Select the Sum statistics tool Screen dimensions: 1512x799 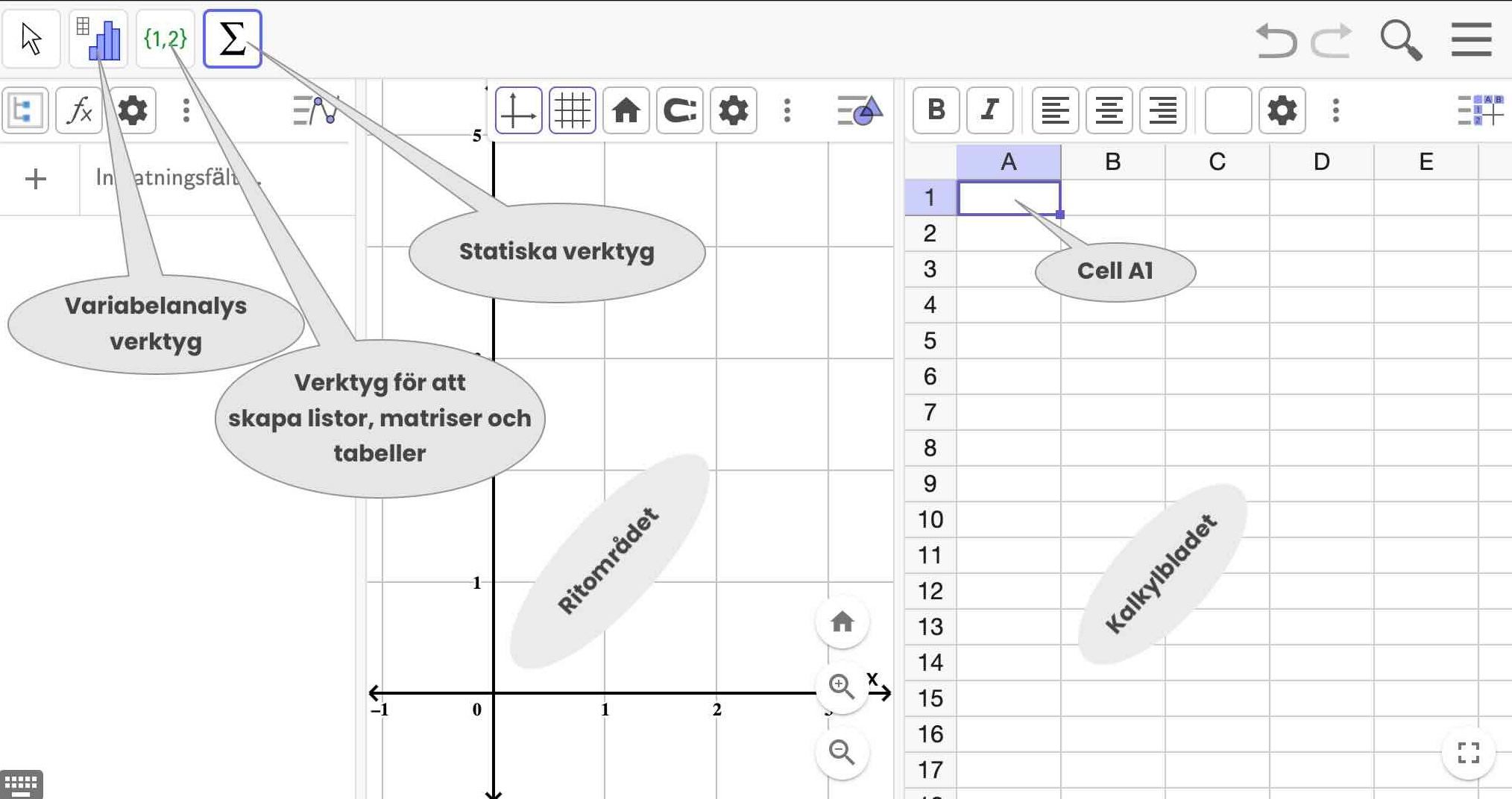coord(232,39)
